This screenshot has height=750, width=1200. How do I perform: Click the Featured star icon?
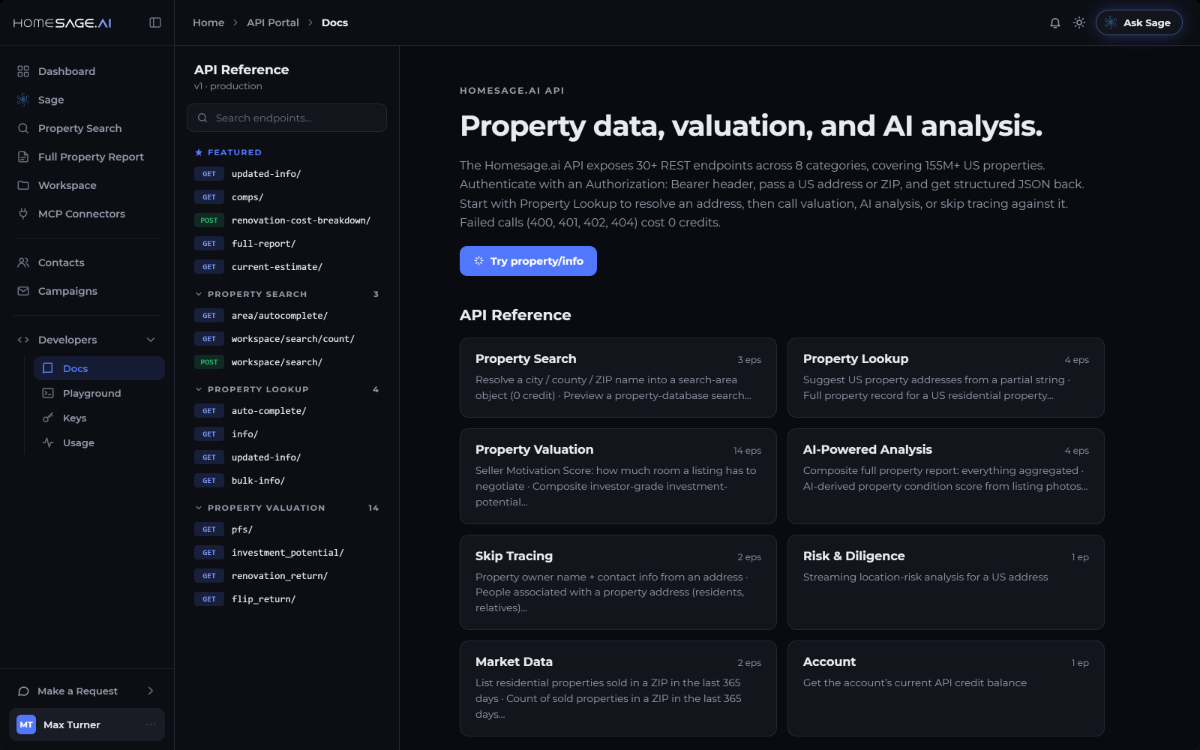point(198,153)
